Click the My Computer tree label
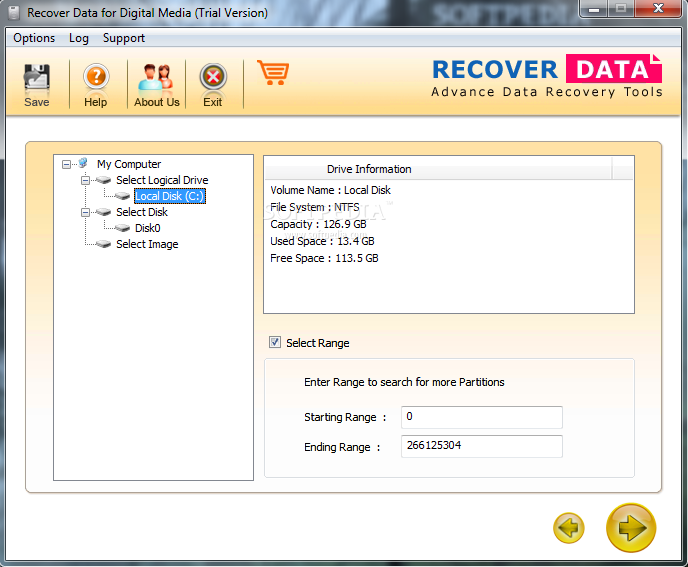Viewport: 688px width, 567px height. 129,164
